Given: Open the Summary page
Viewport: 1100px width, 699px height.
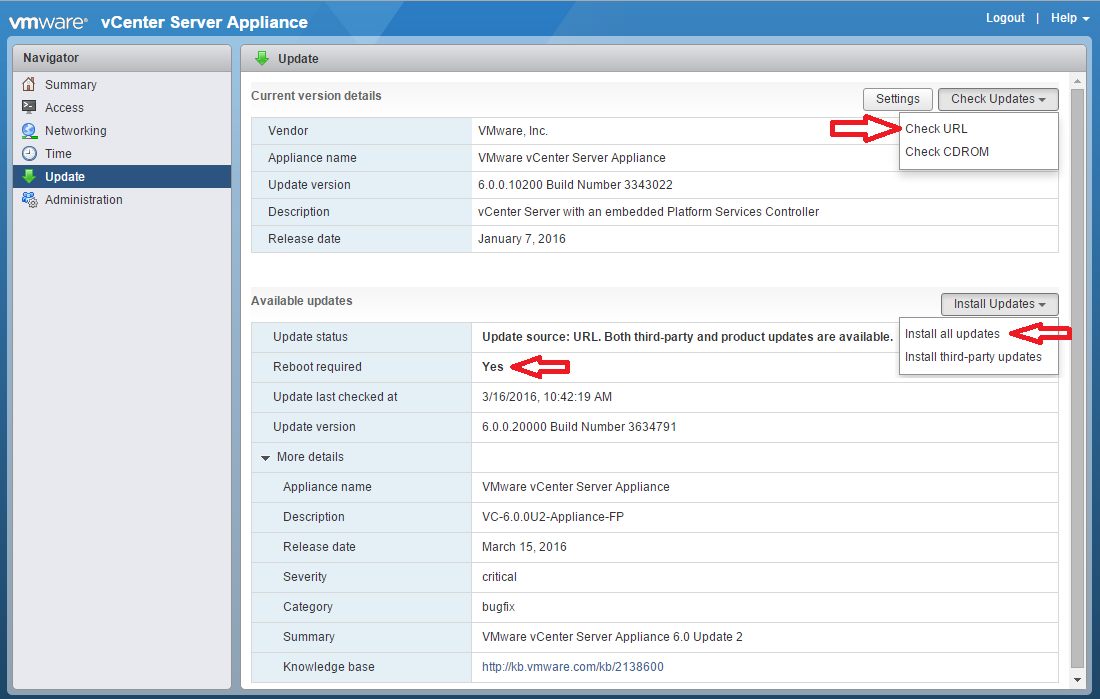Looking at the screenshot, I should coord(71,84).
